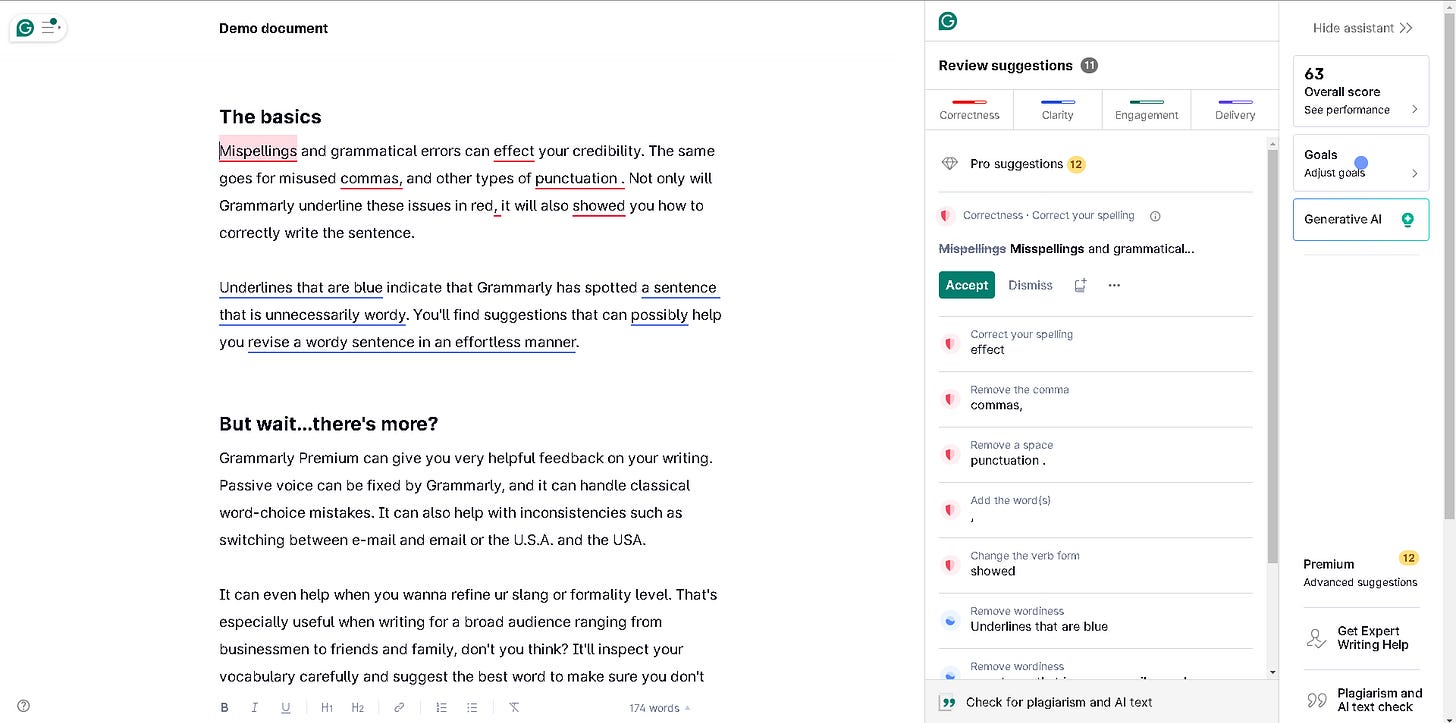The height and width of the screenshot is (723, 1456).
Task: Click the Plagiarism and AI text check quote icon
Action: click(1317, 699)
